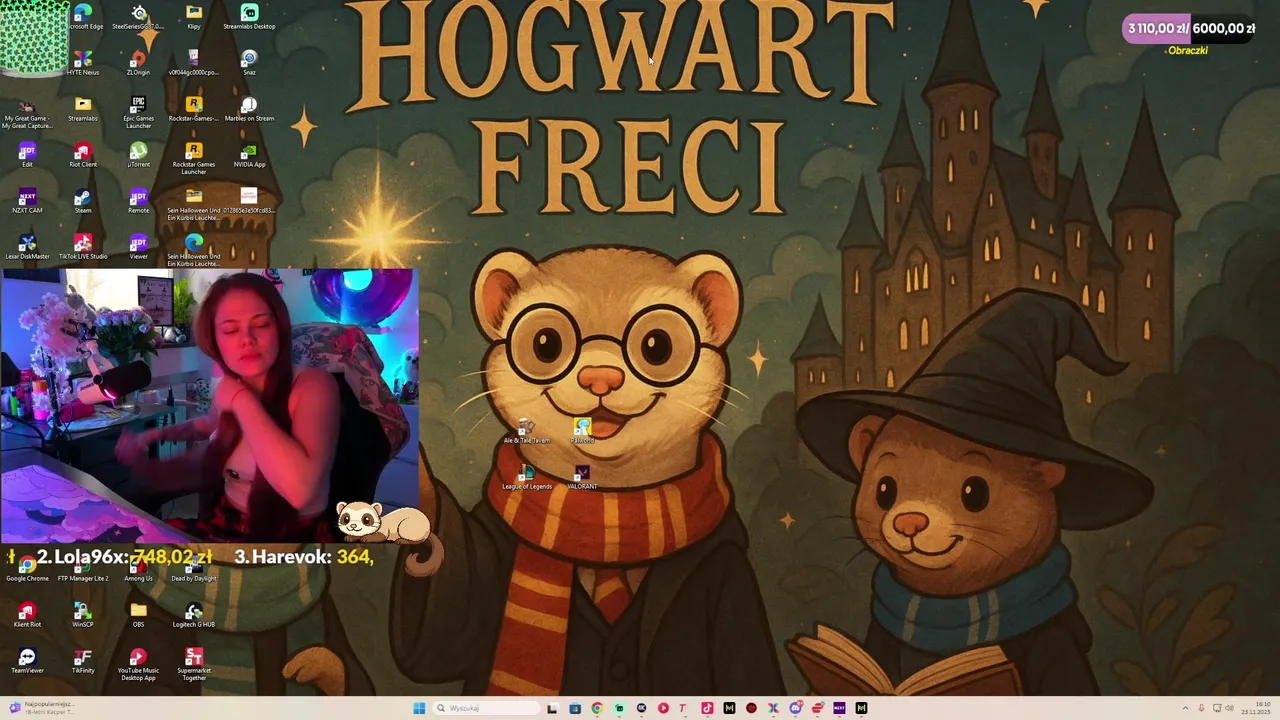Click the taskbar Wyszukaj search box

pos(486,708)
